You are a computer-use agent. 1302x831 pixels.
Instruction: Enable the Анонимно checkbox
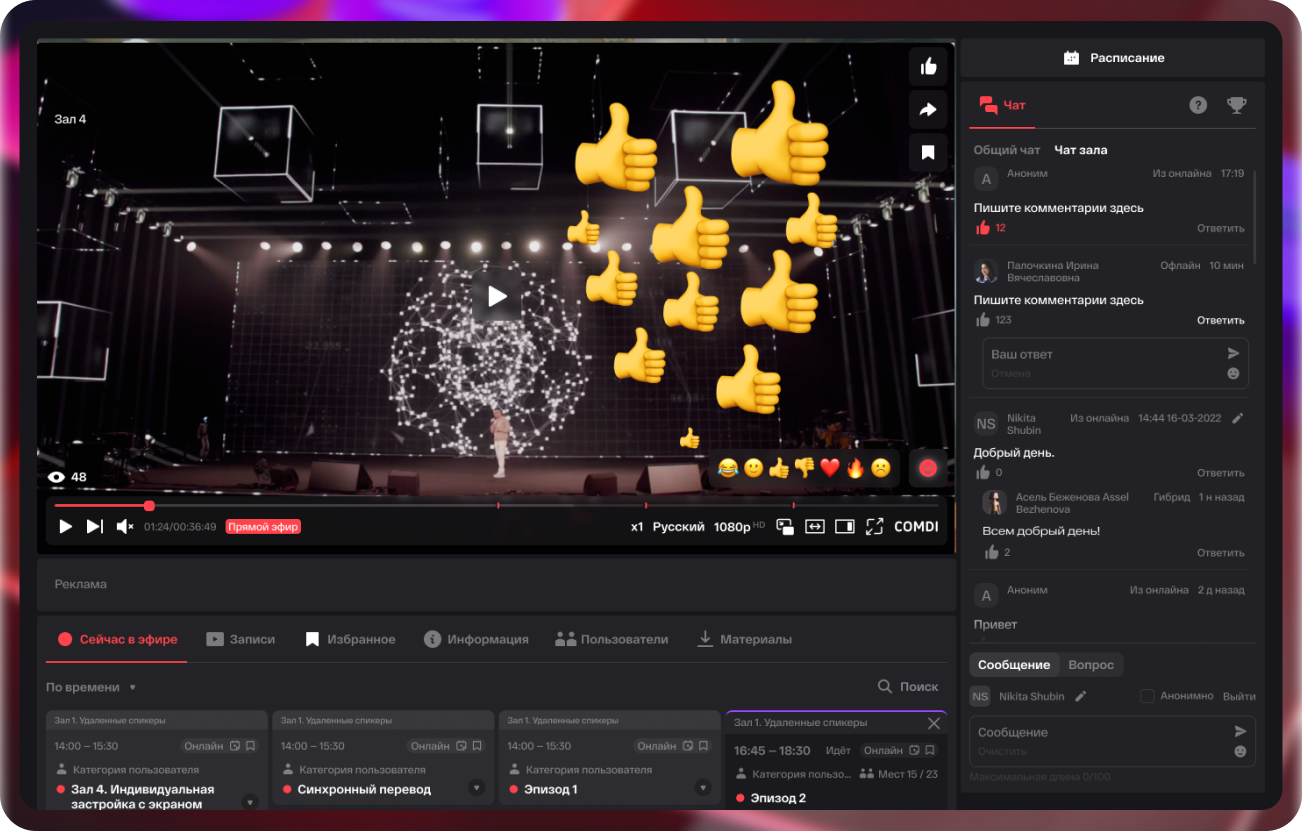tap(1147, 696)
